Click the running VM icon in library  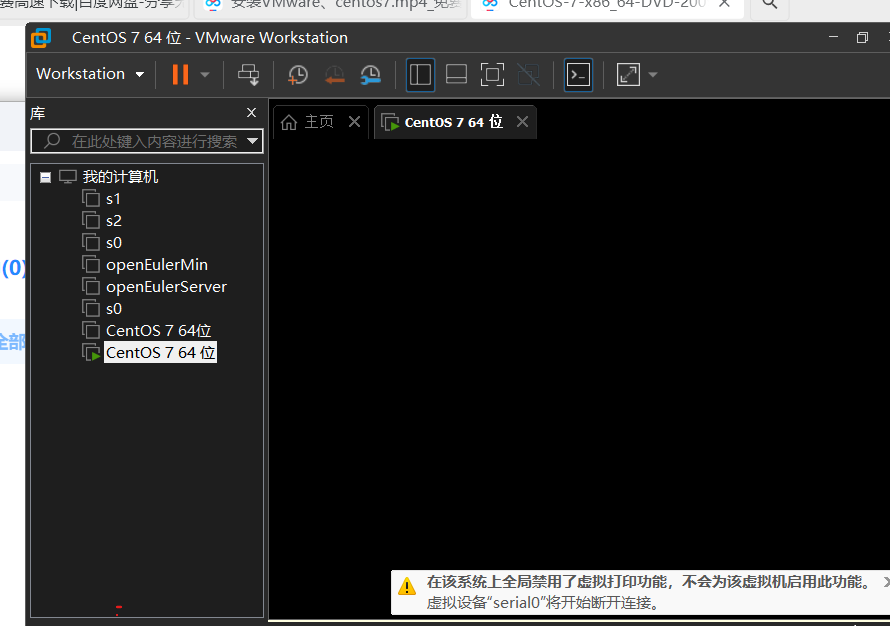pyautogui.click(x=91, y=352)
